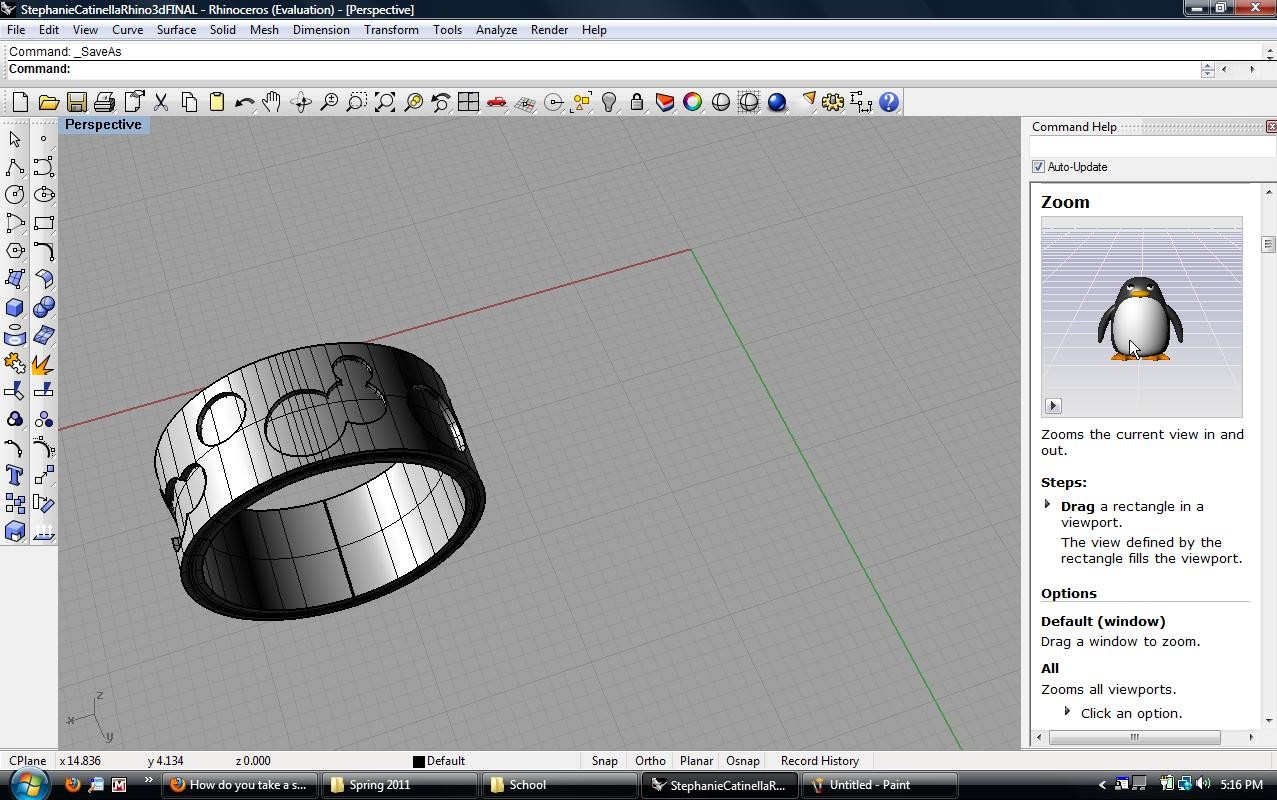The width and height of the screenshot is (1277, 800).
Task: Select the Rotate View tool
Action: [x=300, y=102]
